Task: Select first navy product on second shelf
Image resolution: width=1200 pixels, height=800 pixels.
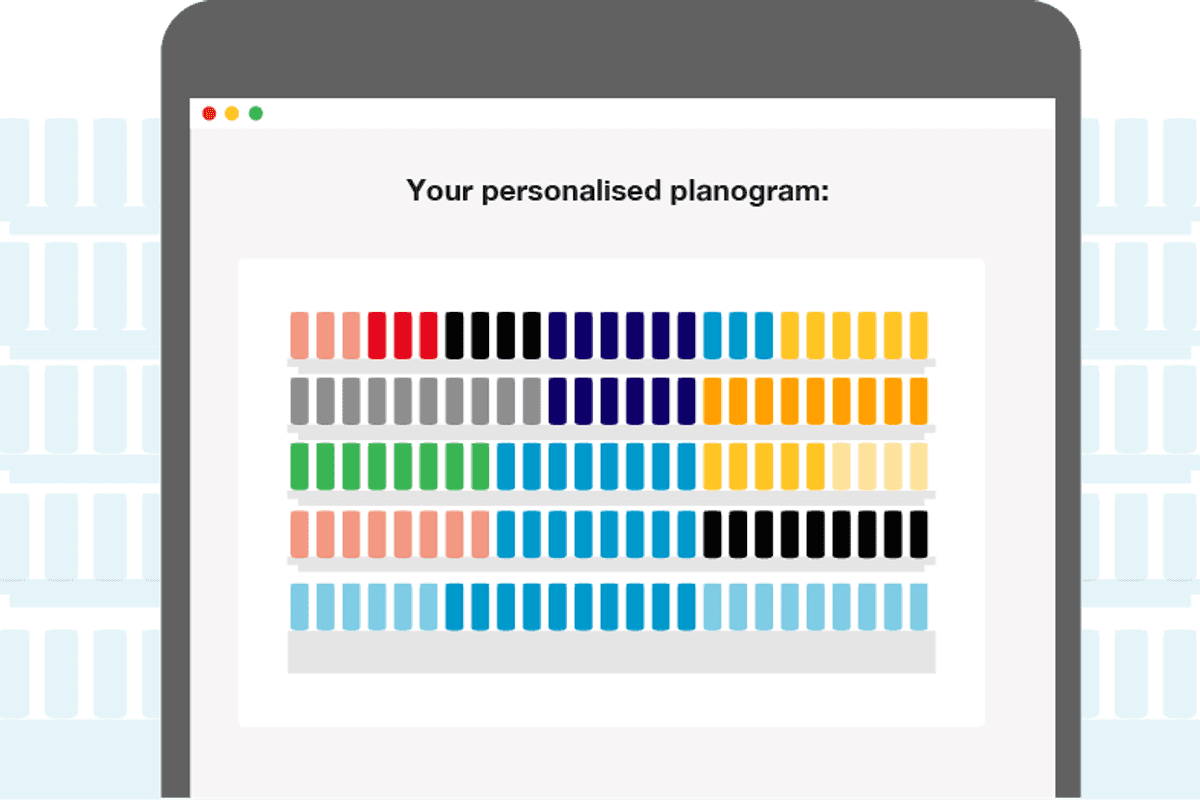Action: tap(557, 400)
